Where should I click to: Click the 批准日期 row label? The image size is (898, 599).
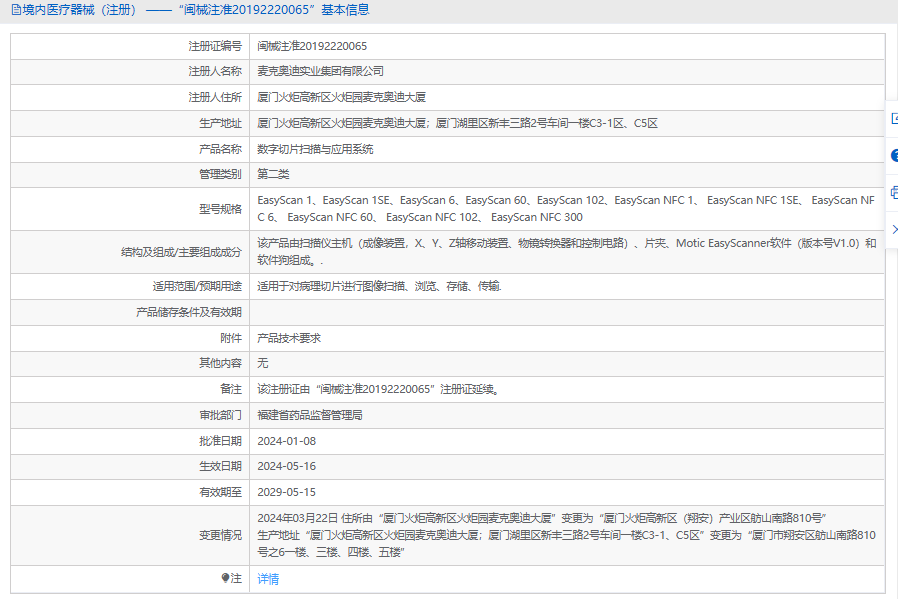pos(220,441)
